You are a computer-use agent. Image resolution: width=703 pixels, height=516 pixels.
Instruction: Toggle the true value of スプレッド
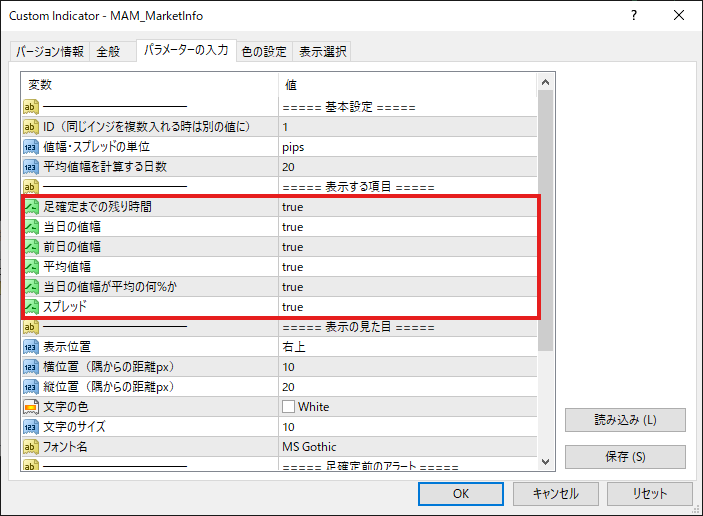point(408,307)
